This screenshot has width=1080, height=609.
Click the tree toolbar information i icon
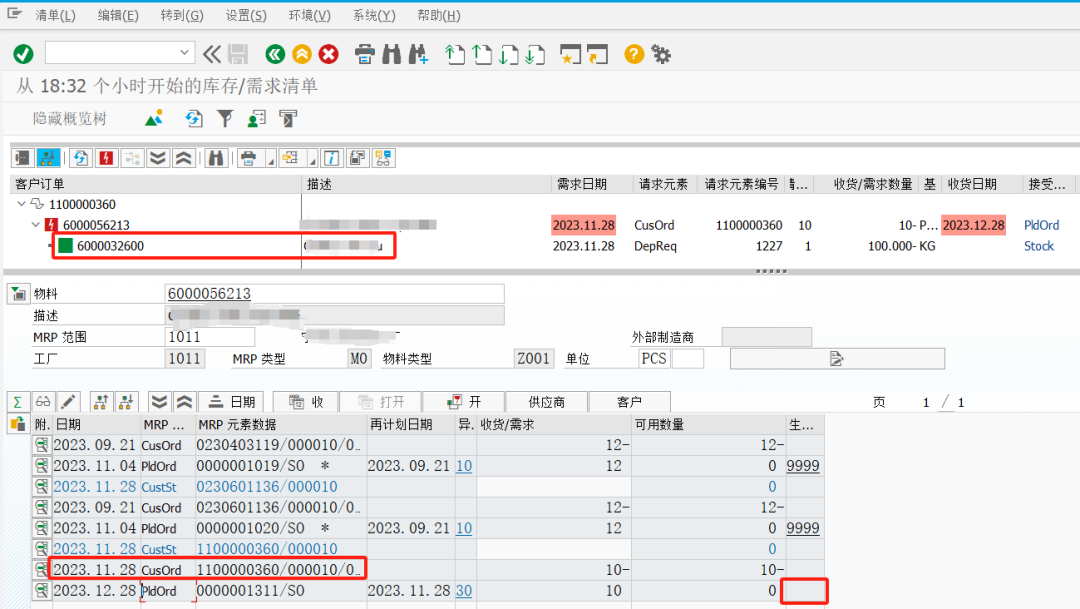[331, 158]
